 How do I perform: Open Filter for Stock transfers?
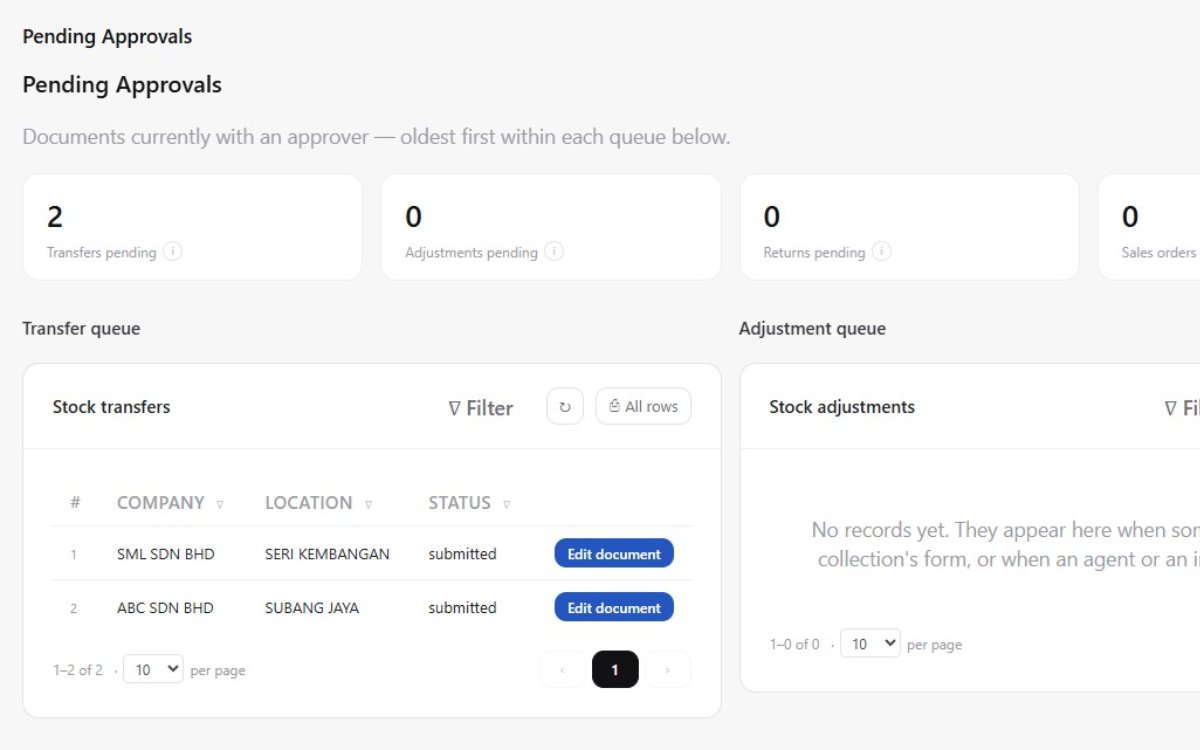pyautogui.click(x=481, y=408)
